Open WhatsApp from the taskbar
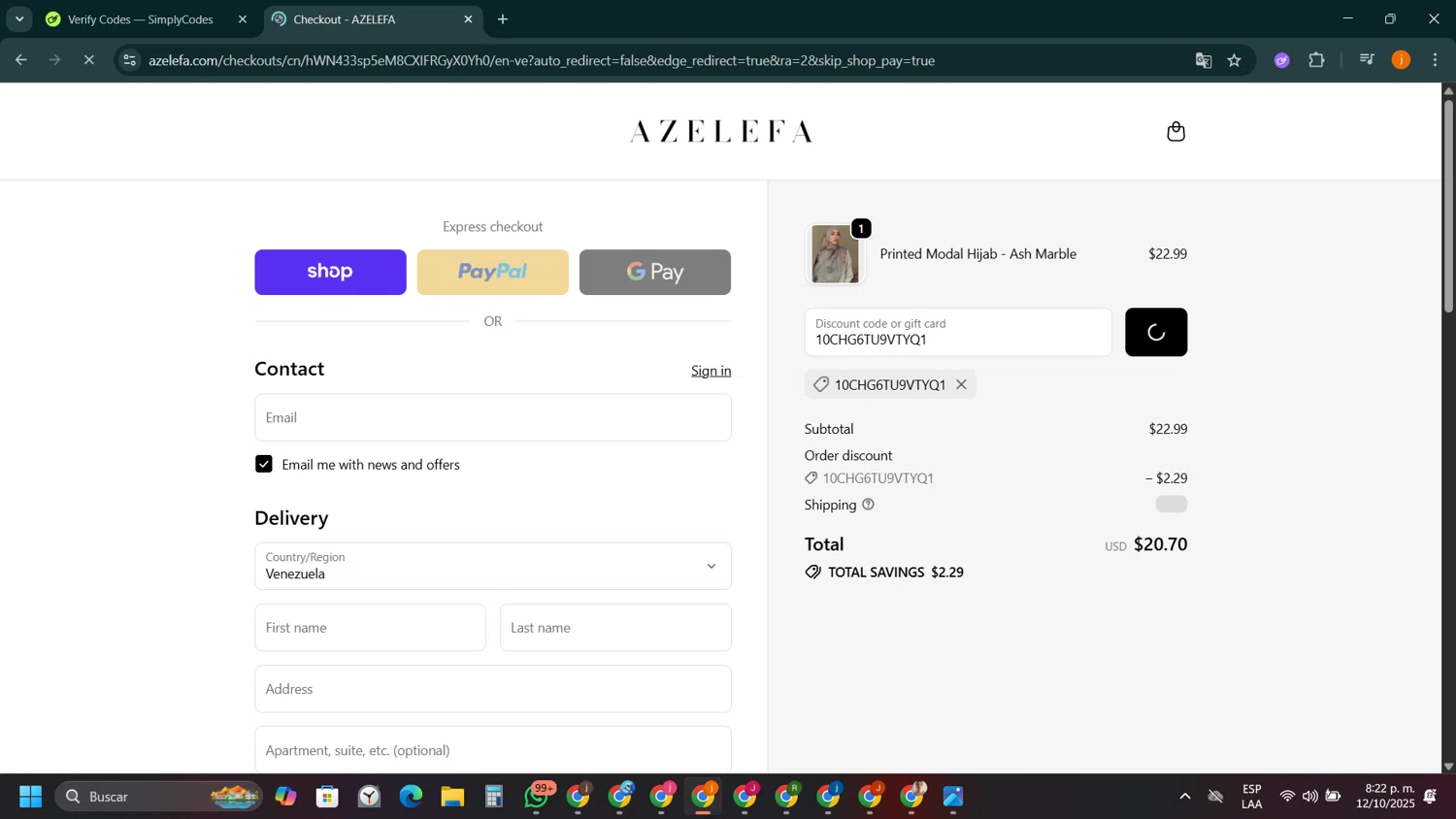 tap(537, 797)
